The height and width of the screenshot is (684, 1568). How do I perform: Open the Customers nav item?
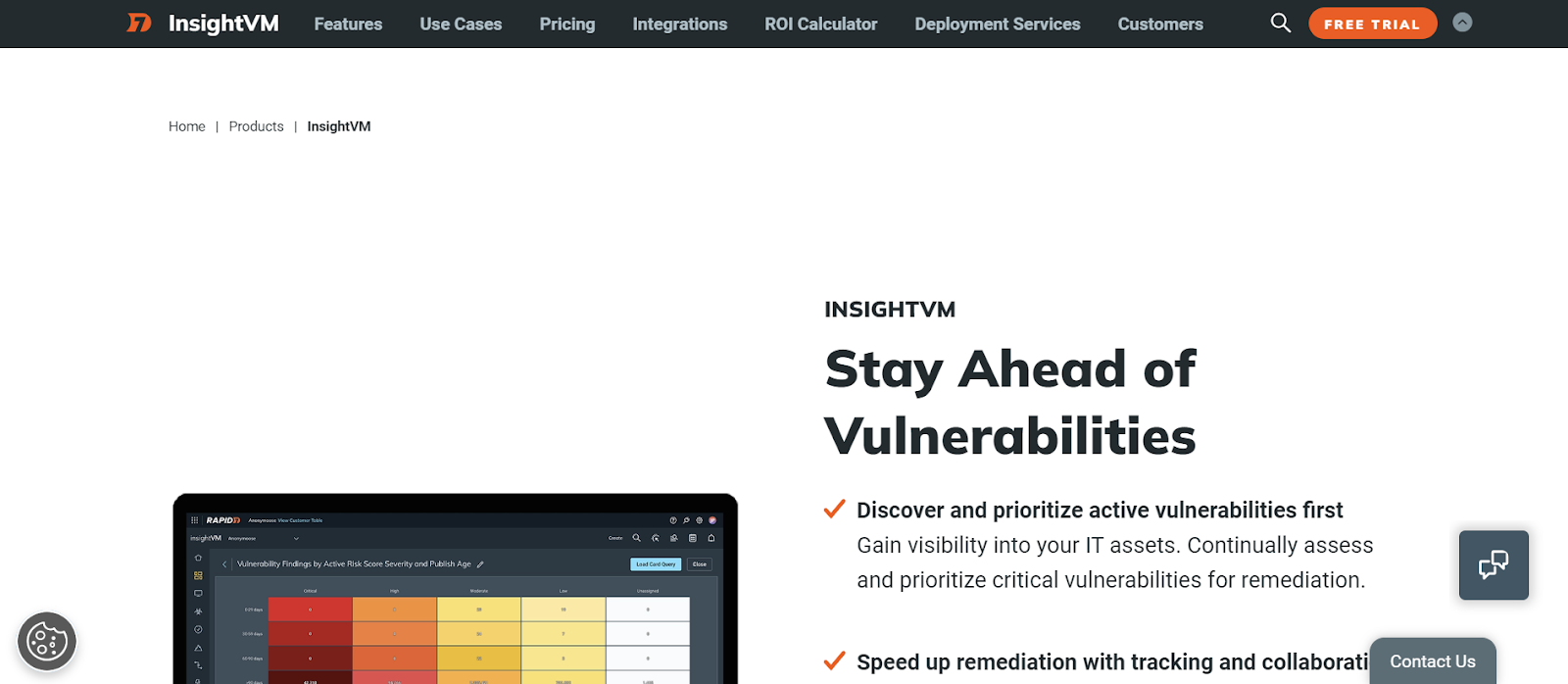point(1160,24)
